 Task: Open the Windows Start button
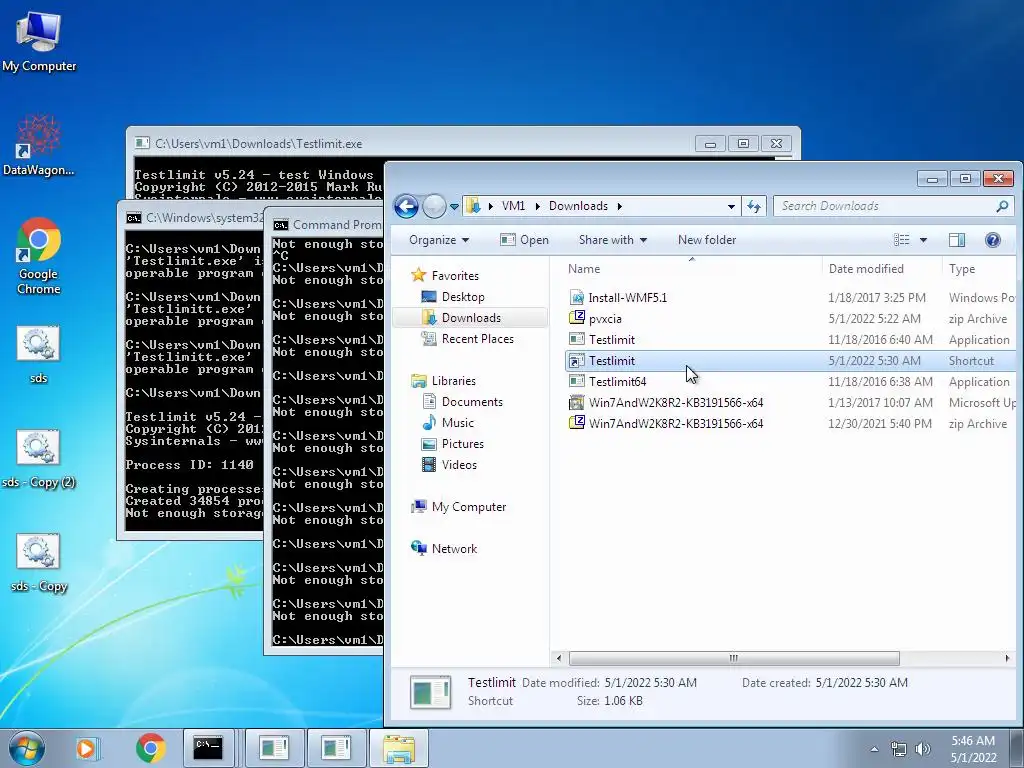[26, 748]
